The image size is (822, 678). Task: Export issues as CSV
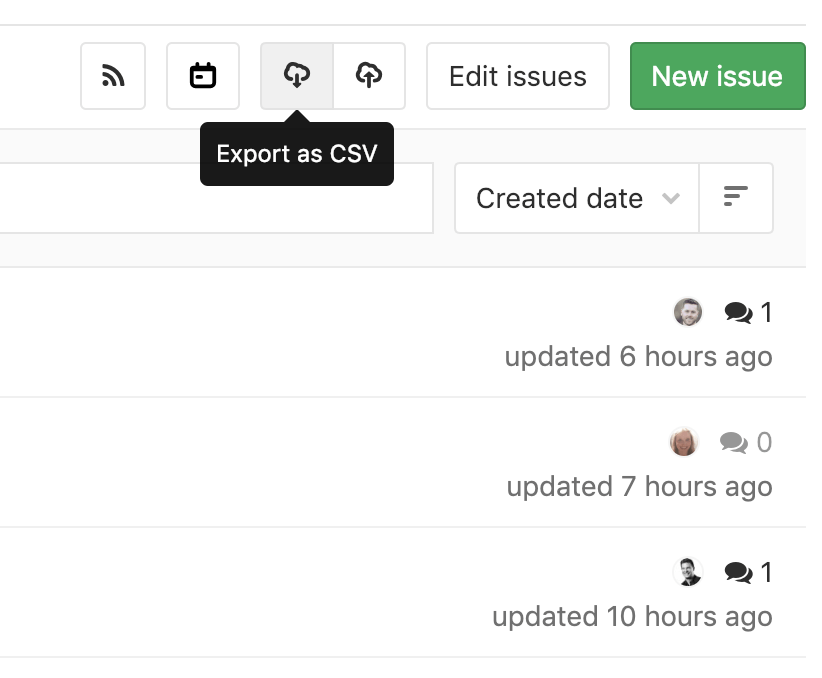tap(297, 76)
